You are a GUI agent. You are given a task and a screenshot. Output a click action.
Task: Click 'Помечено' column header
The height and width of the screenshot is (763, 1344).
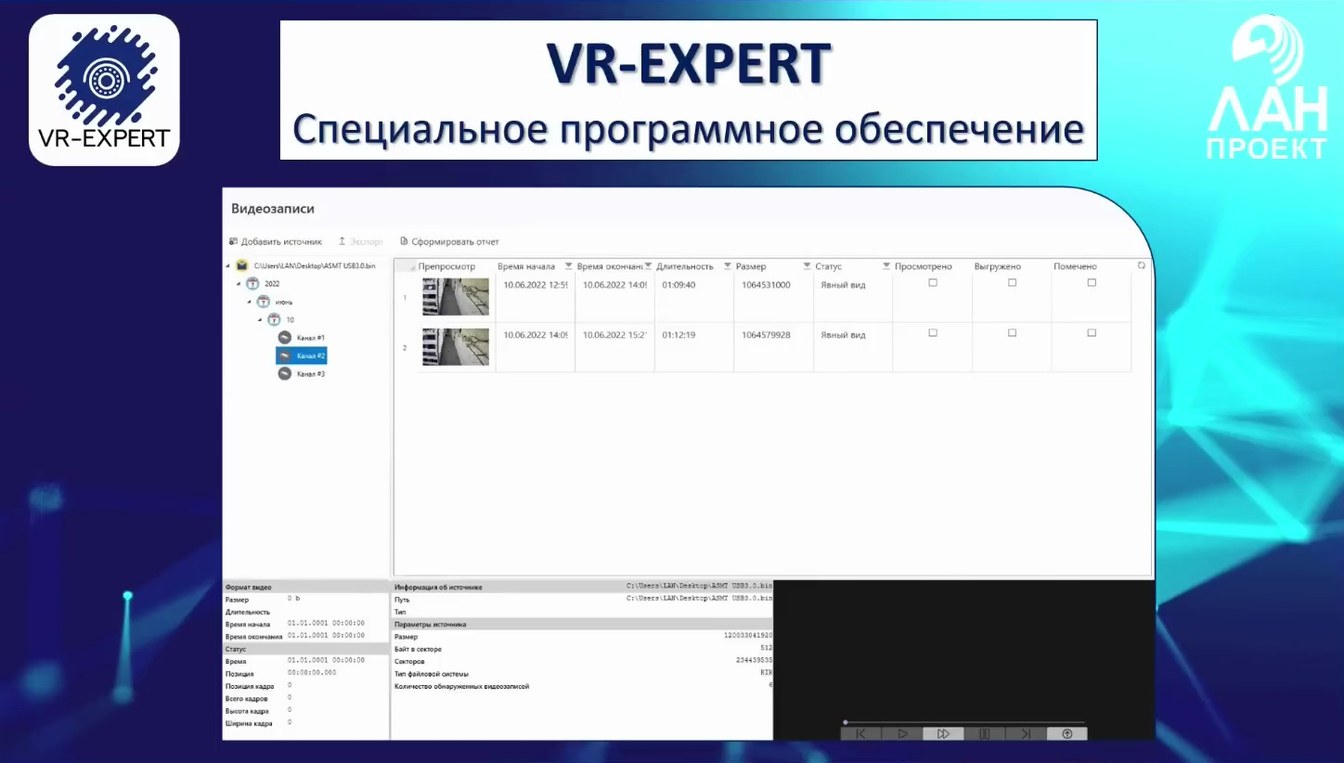click(x=1075, y=267)
